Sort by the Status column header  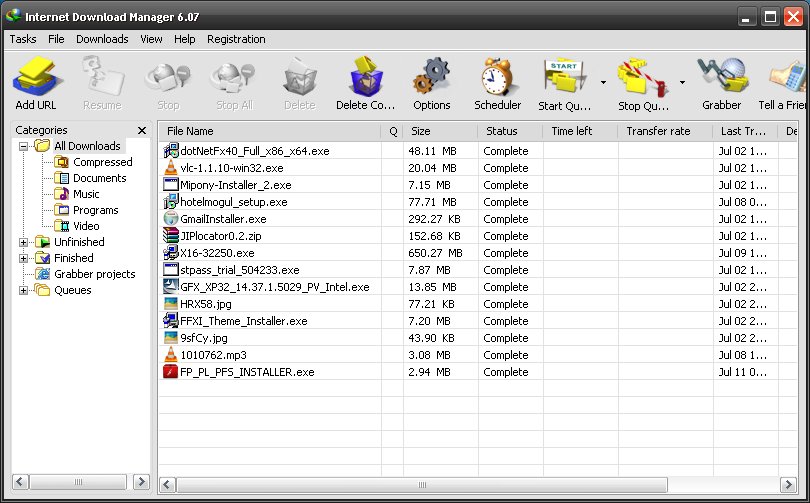(x=510, y=131)
